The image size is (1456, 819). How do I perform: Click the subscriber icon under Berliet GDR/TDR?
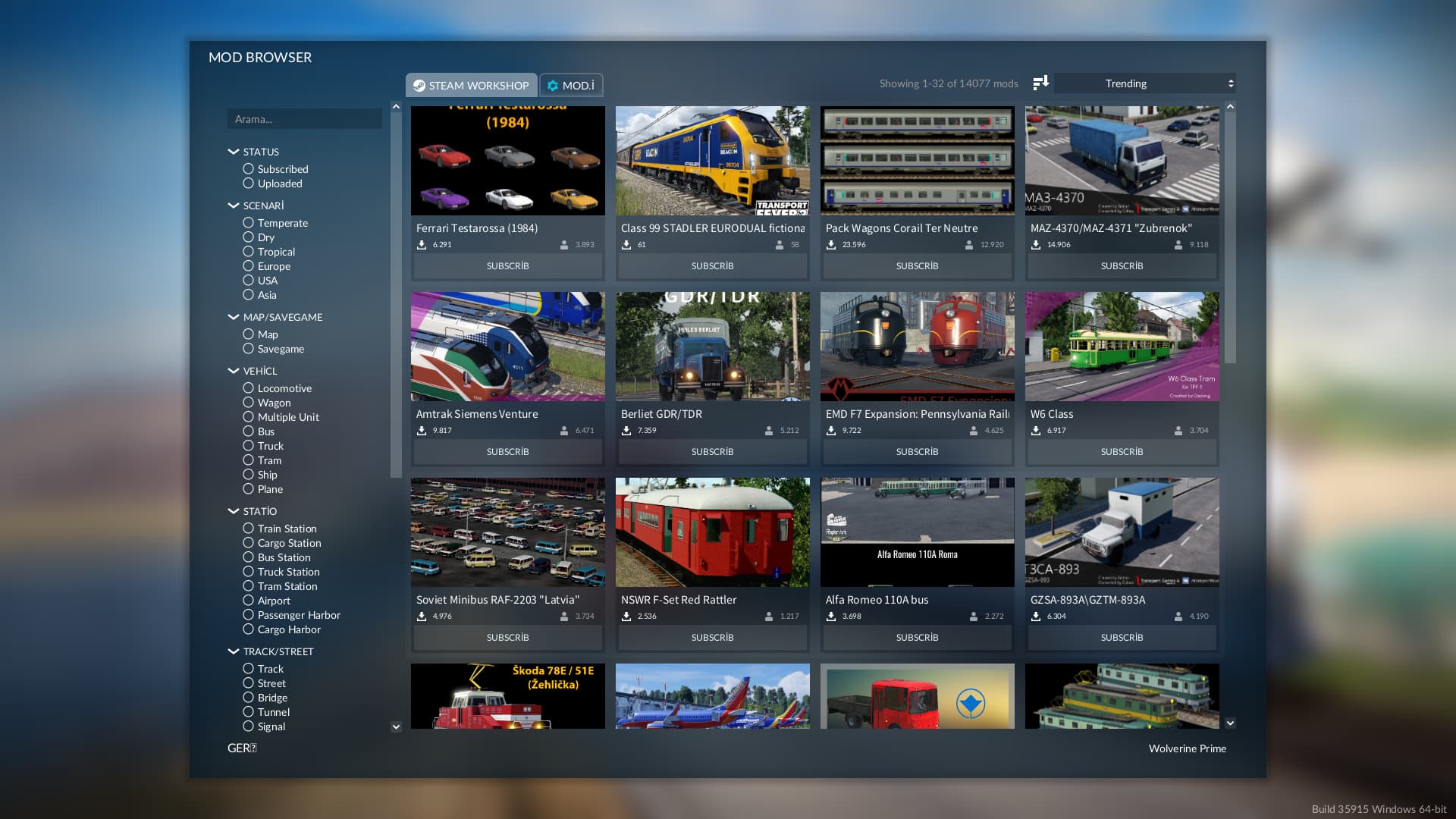[769, 431]
